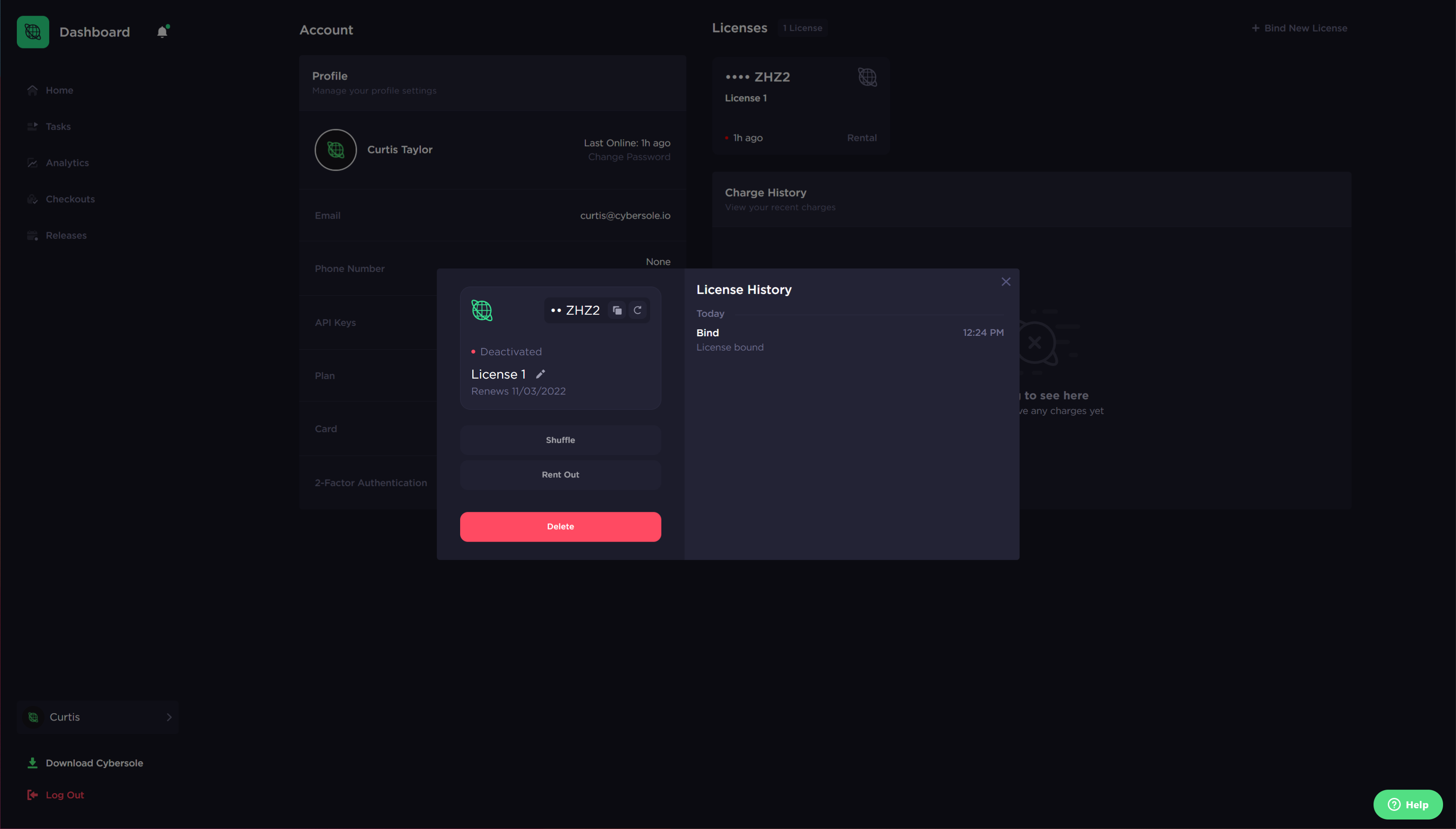This screenshot has width=1456, height=829.
Task: Click the Rental label on license card
Action: [862, 138]
